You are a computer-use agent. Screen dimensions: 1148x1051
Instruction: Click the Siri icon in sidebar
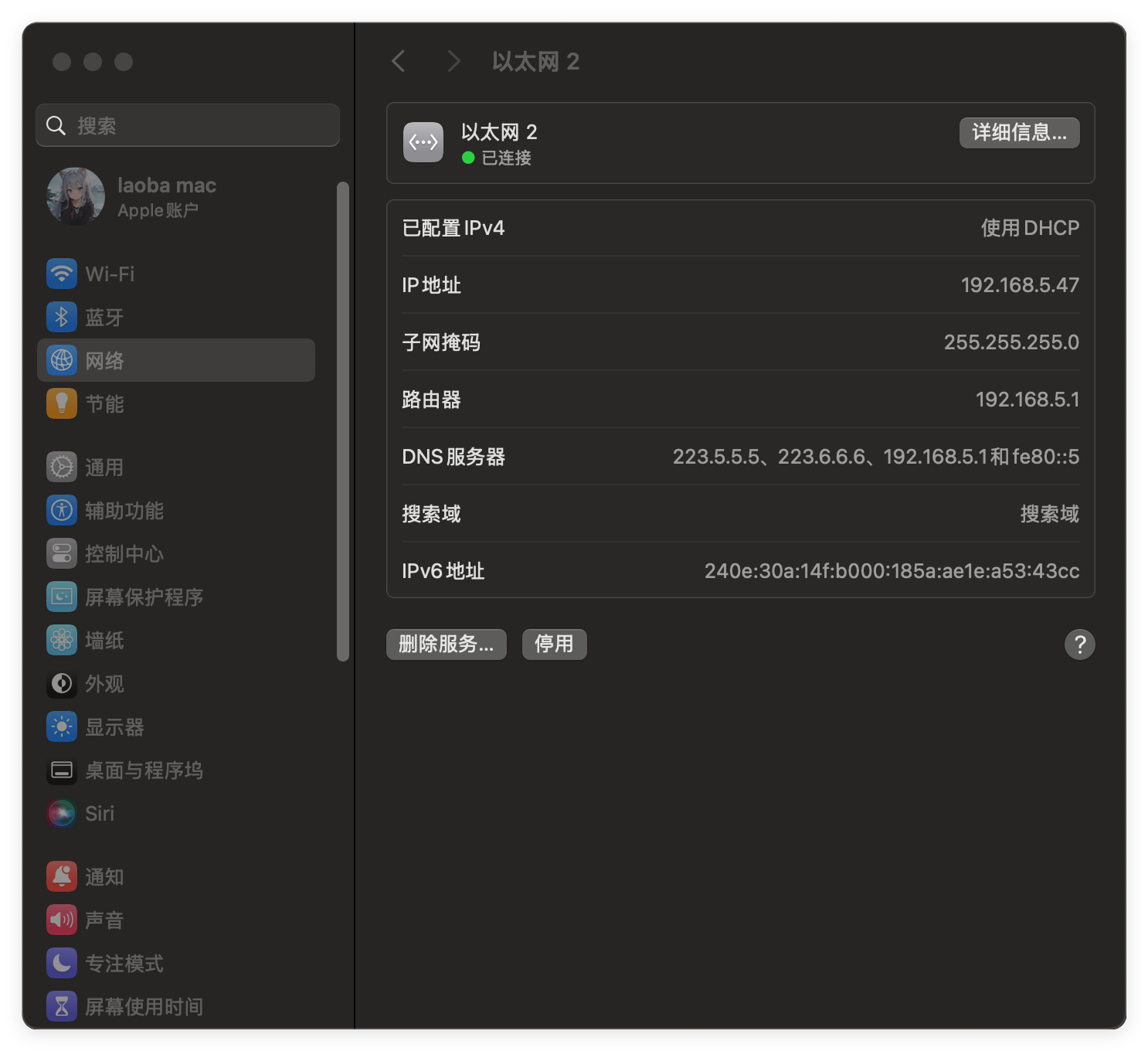[62, 813]
